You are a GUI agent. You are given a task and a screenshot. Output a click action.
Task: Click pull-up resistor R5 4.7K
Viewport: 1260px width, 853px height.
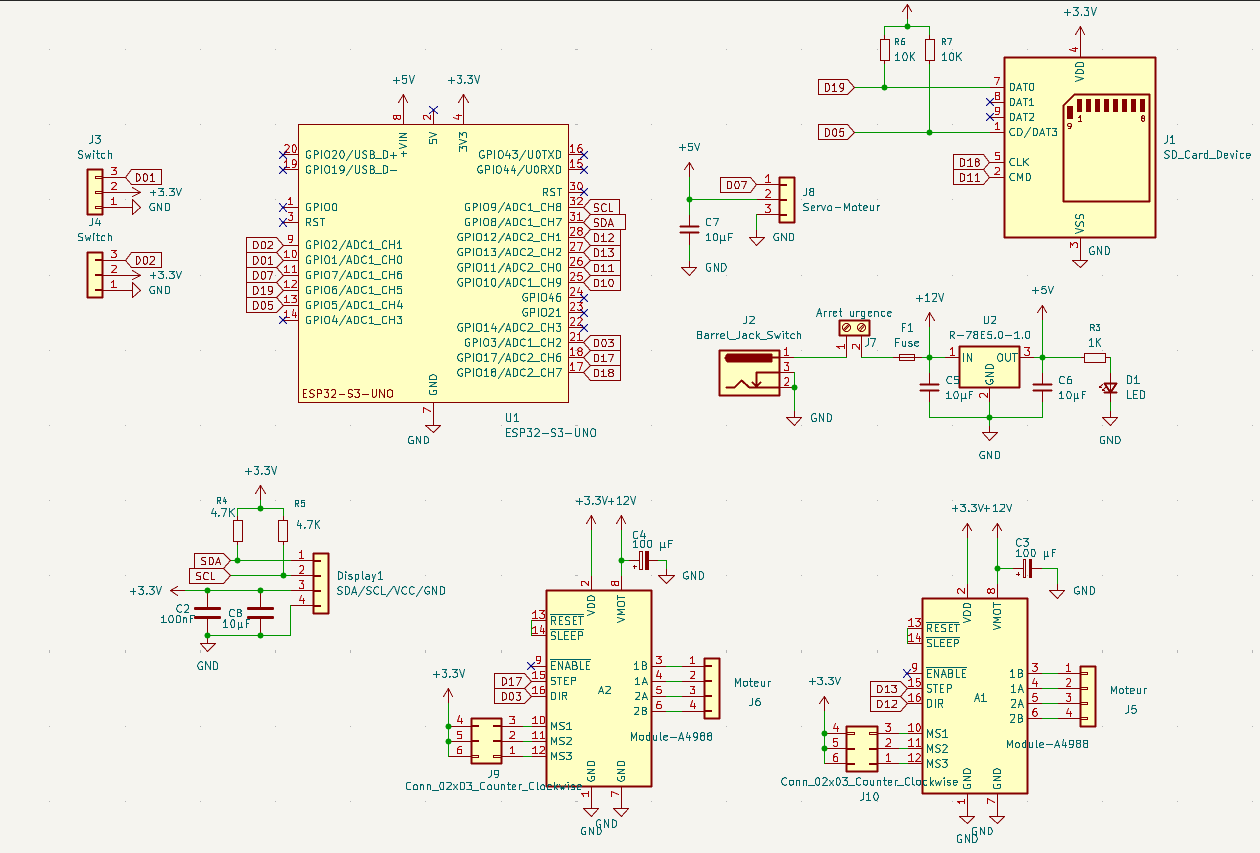pos(284,530)
